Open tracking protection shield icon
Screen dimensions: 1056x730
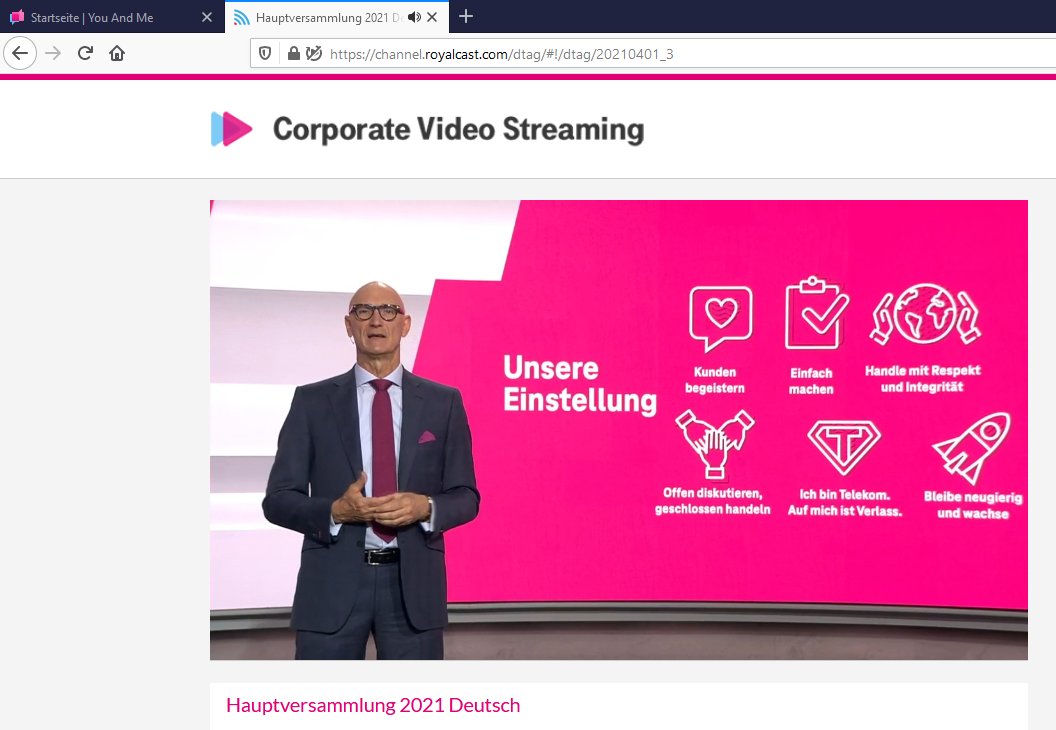265,53
